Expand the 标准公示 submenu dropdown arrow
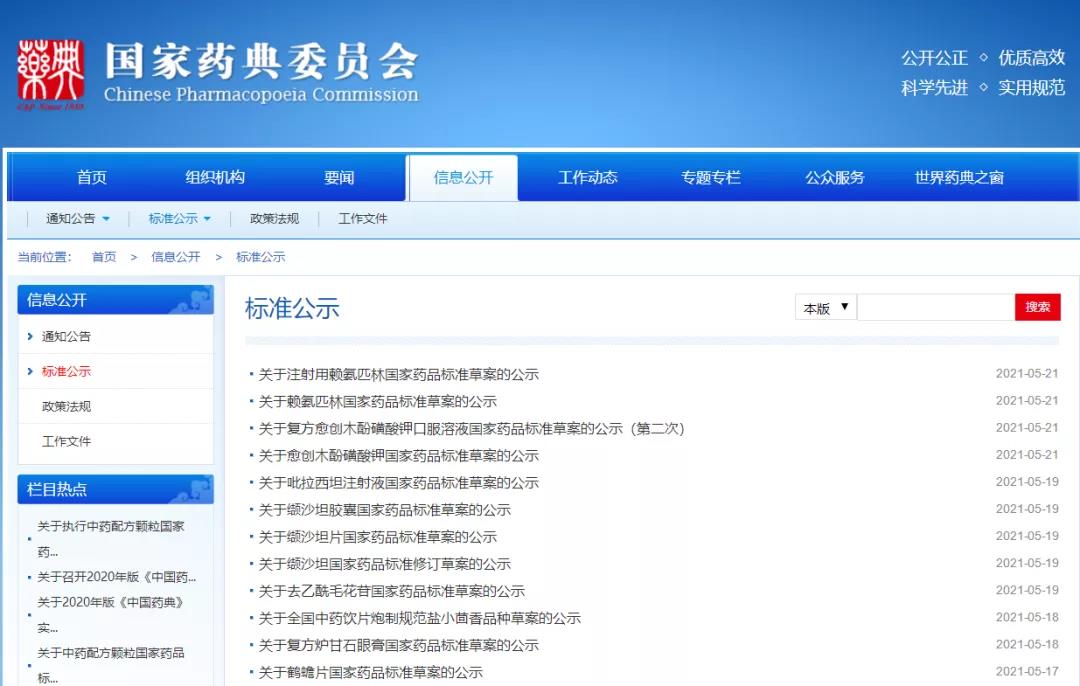Viewport: 1080px width, 686px height. coord(208,219)
